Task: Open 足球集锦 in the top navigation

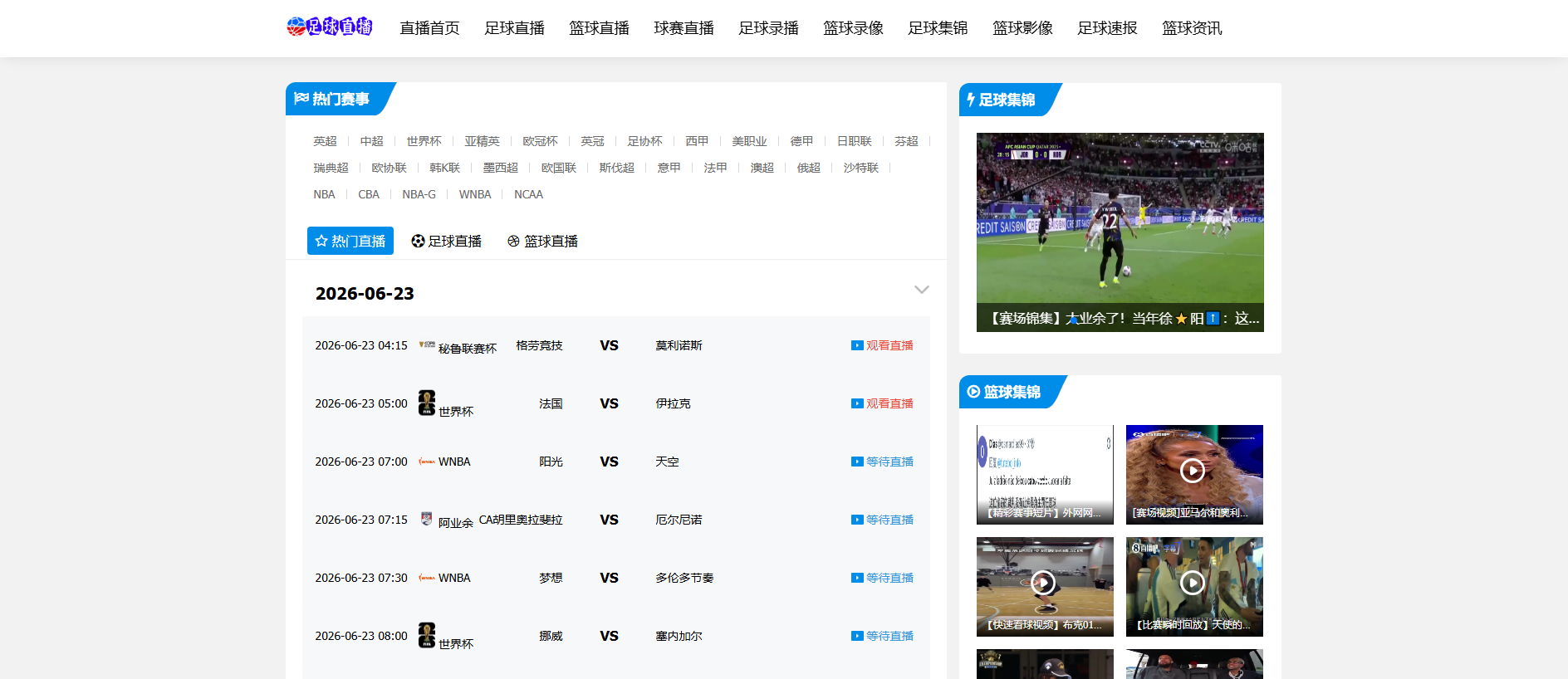Action: 938,28
